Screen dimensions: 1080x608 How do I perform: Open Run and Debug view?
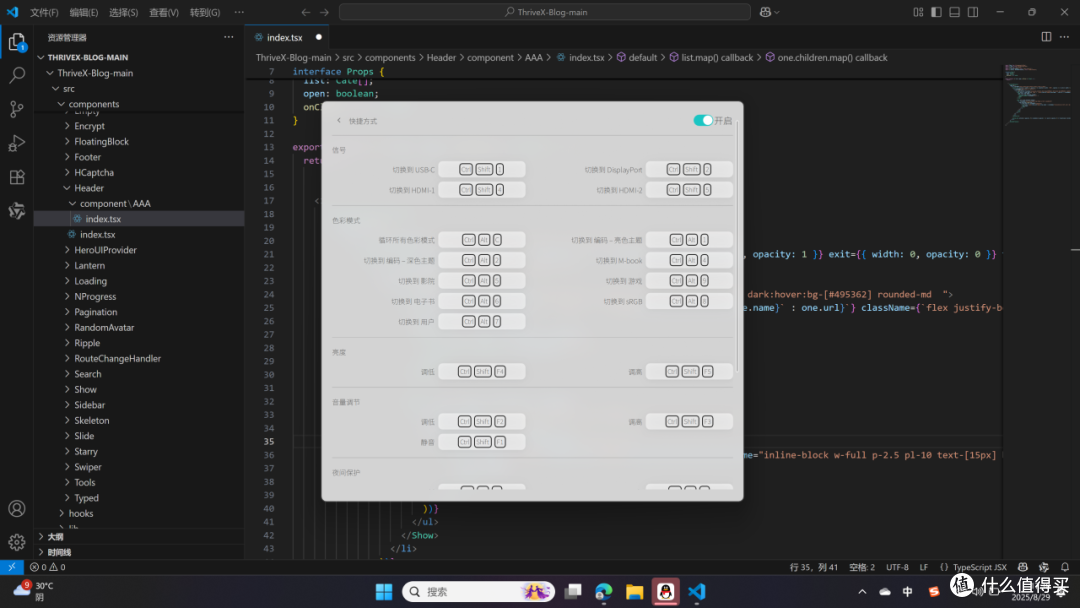(x=17, y=143)
